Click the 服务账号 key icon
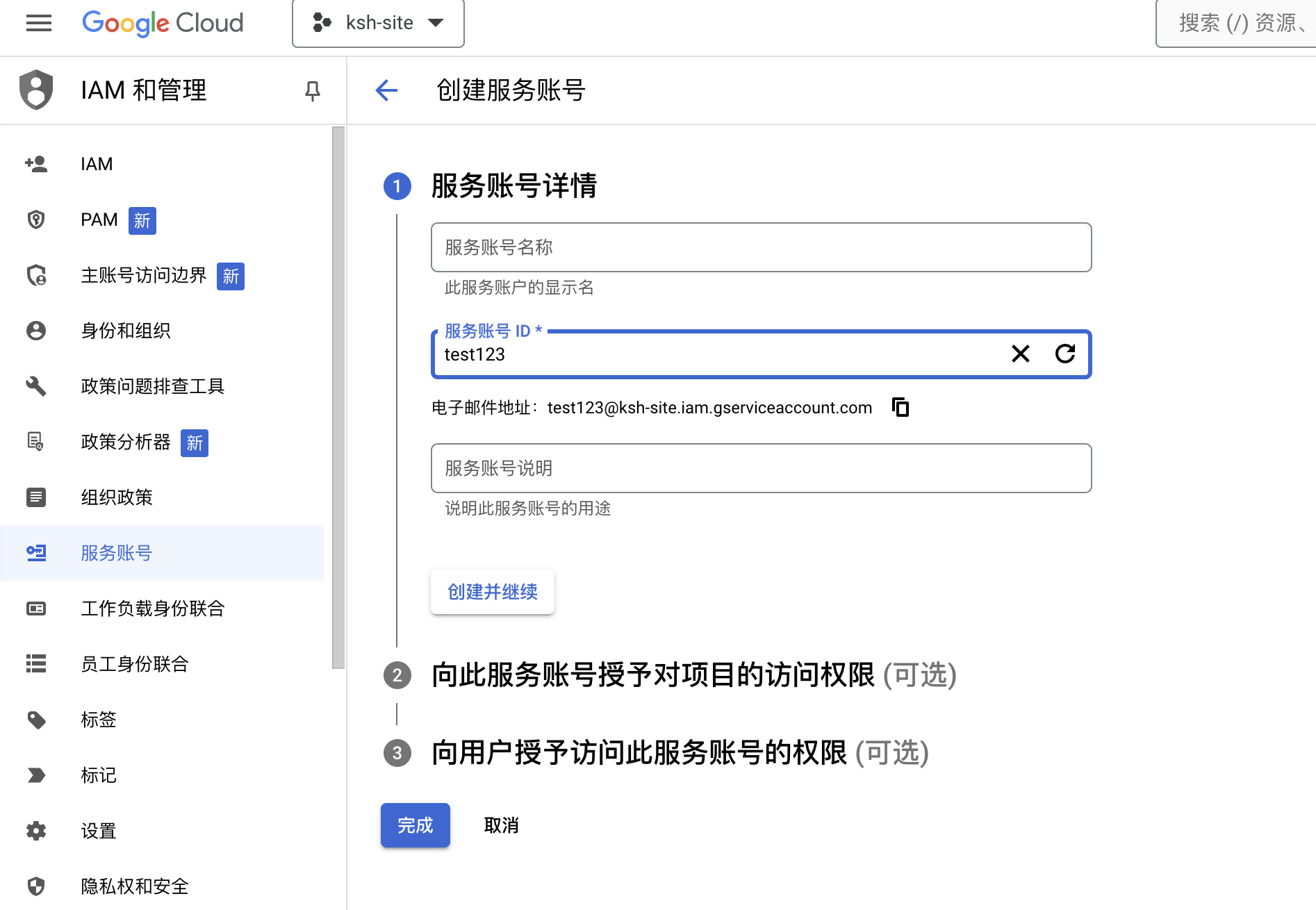 pos(36,553)
